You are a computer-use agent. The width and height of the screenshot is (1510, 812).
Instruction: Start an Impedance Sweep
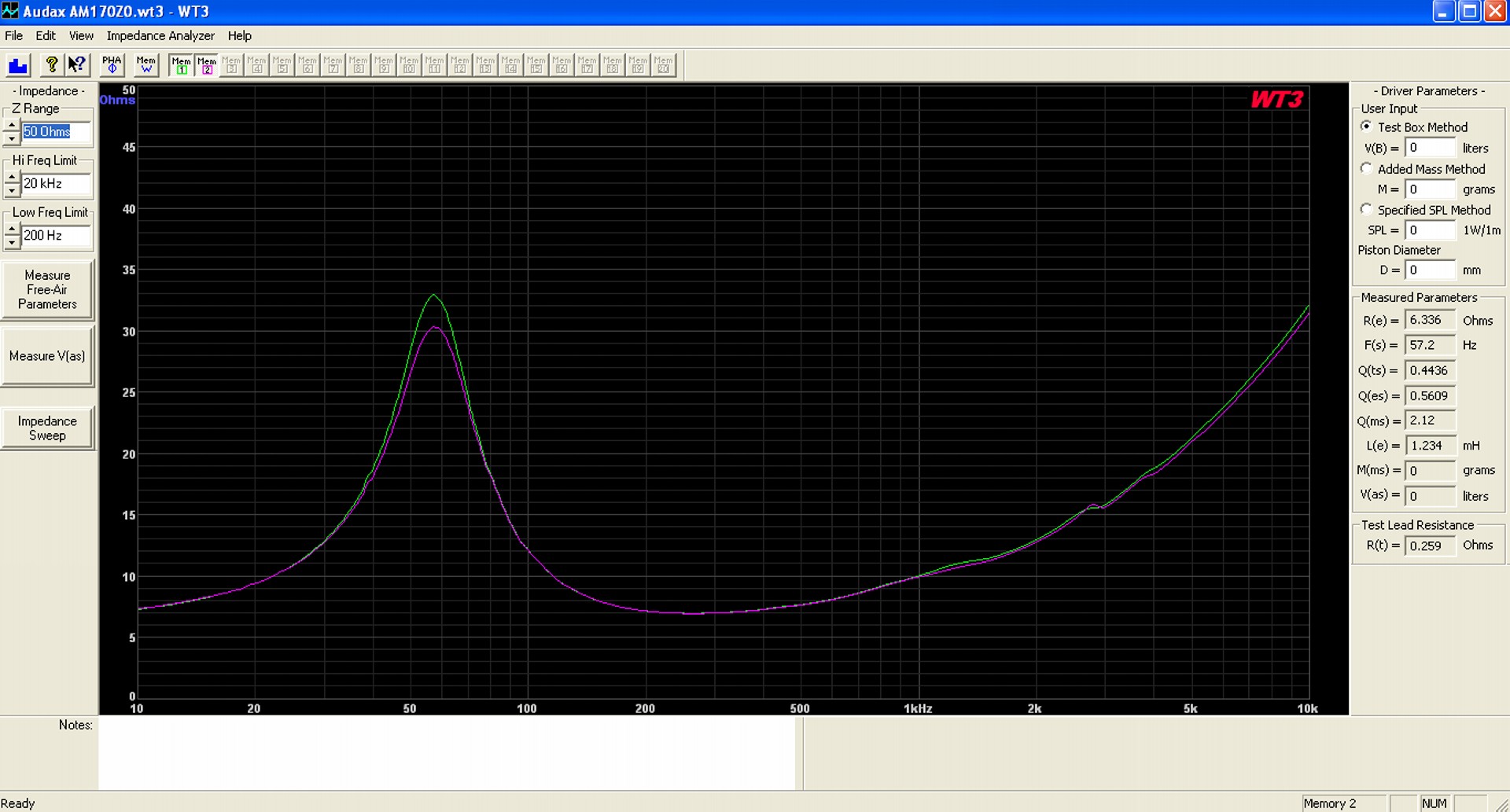point(48,428)
